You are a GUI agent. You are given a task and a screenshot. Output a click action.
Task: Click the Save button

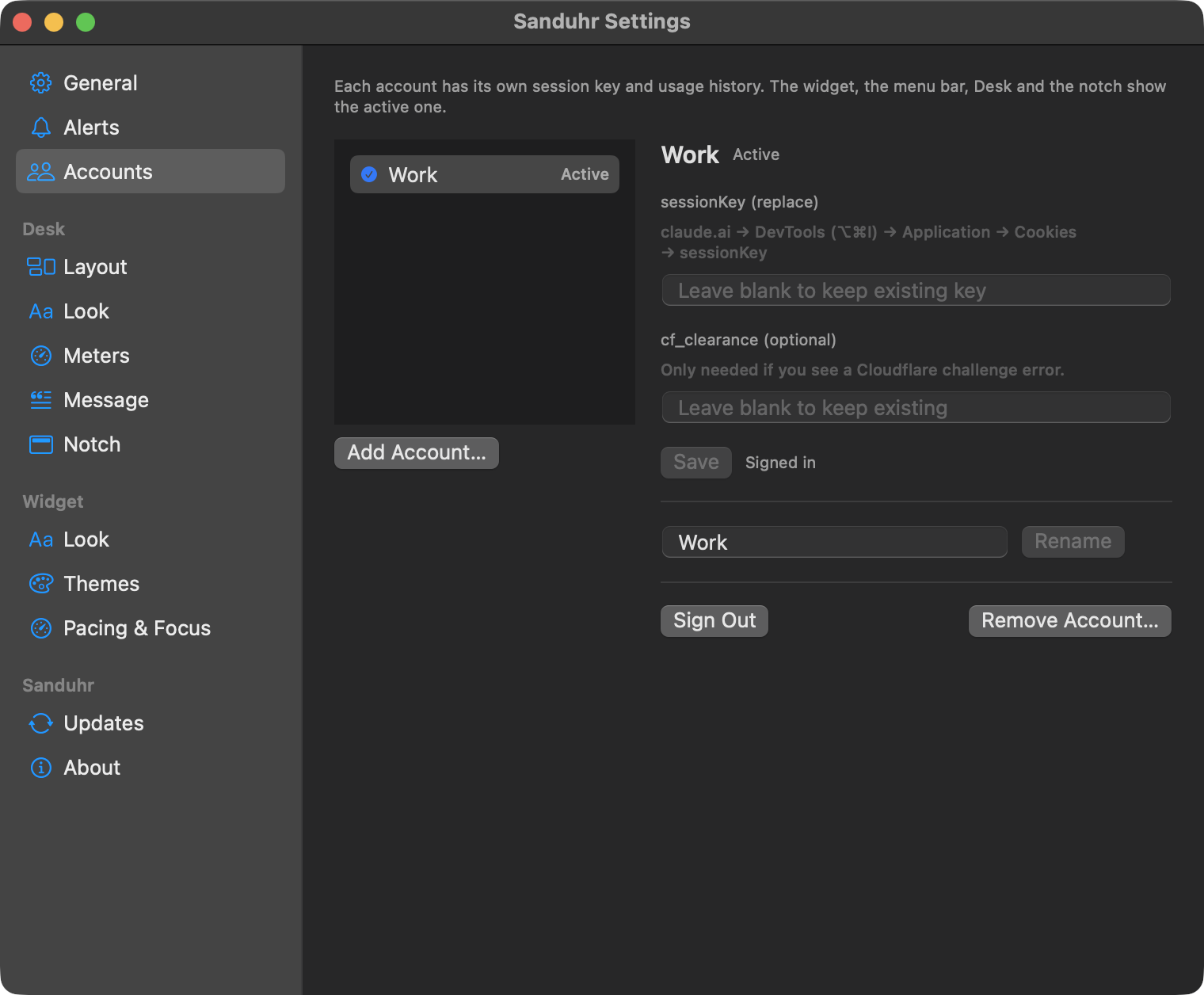696,462
